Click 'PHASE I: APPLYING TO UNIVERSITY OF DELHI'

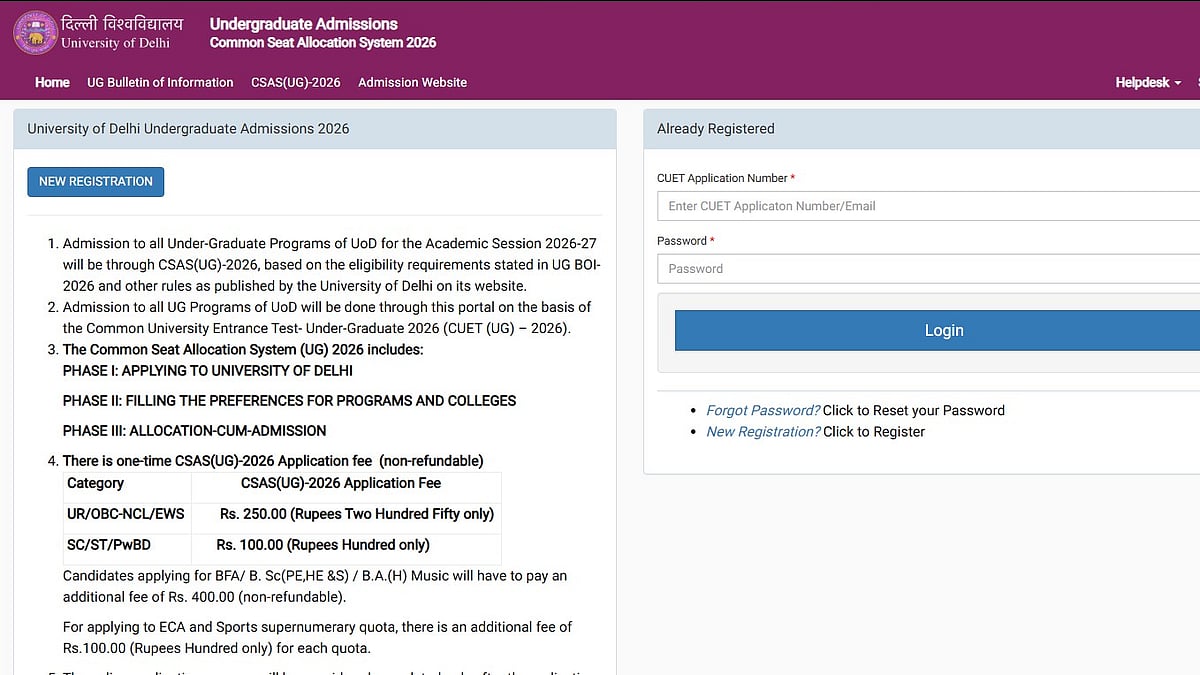(208, 371)
